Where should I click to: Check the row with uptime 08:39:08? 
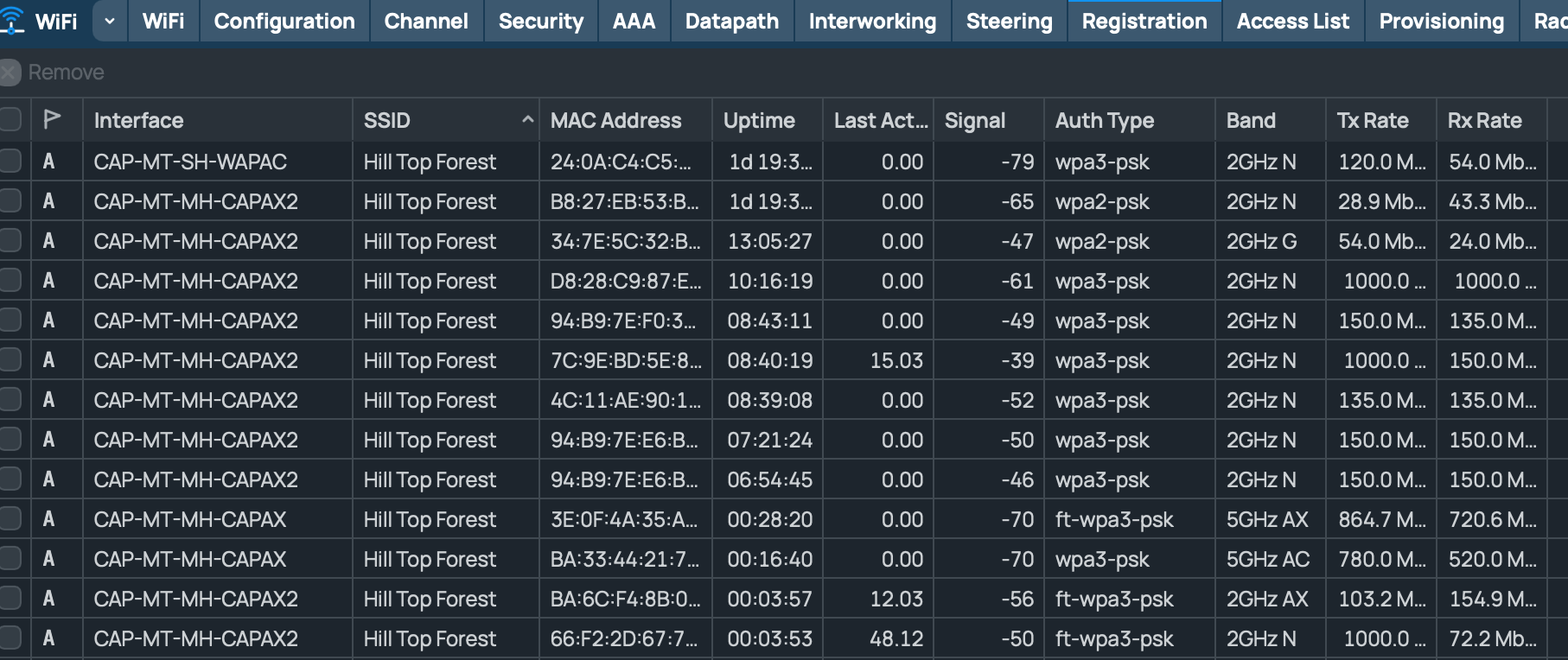point(10,399)
